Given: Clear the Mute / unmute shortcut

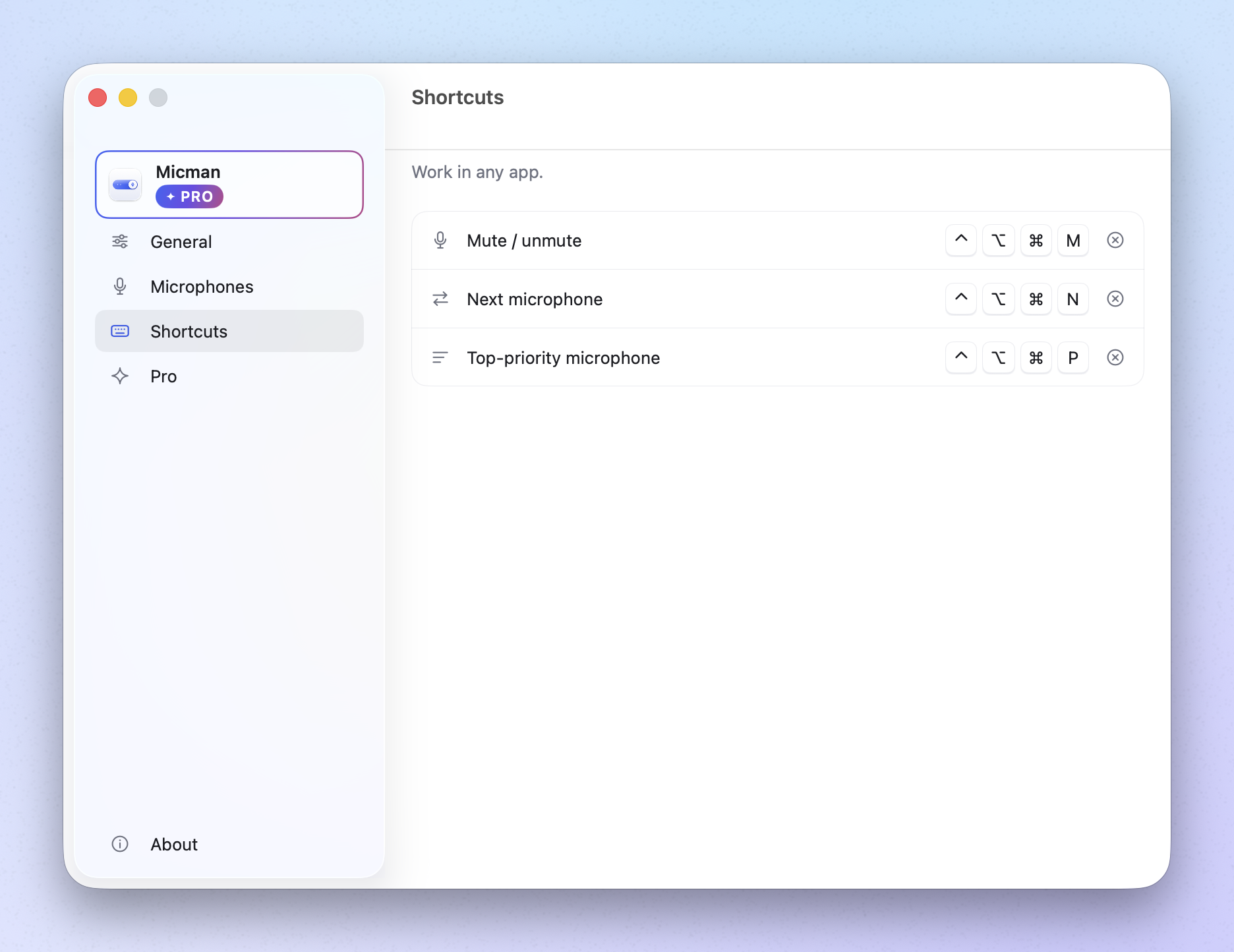Looking at the screenshot, I should [x=1115, y=240].
